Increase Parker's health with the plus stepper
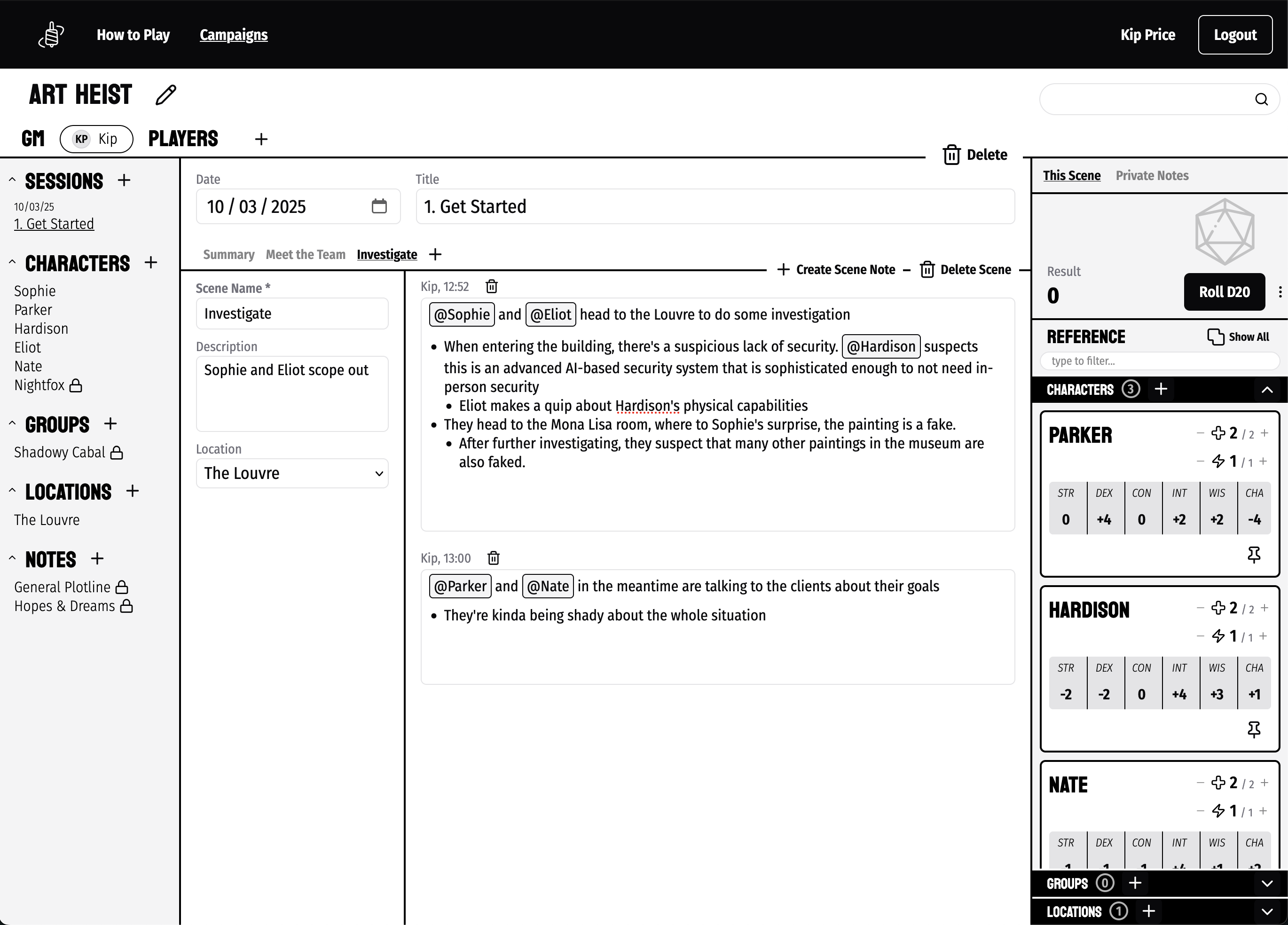 coord(1264,433)
